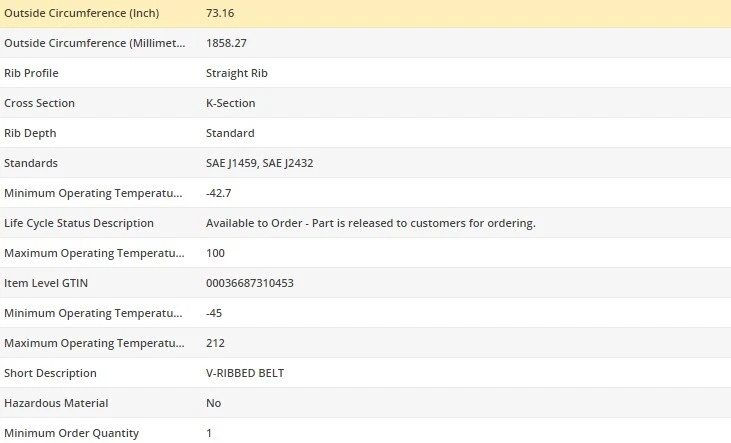This screenshot has height=443, width=731.
Task: Click the Outside Circumference (Inch) label
Action: point(81,13)
